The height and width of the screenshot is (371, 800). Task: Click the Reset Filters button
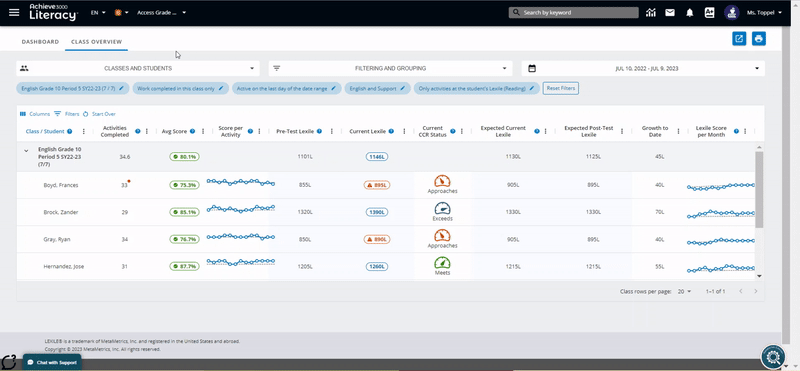560,88
